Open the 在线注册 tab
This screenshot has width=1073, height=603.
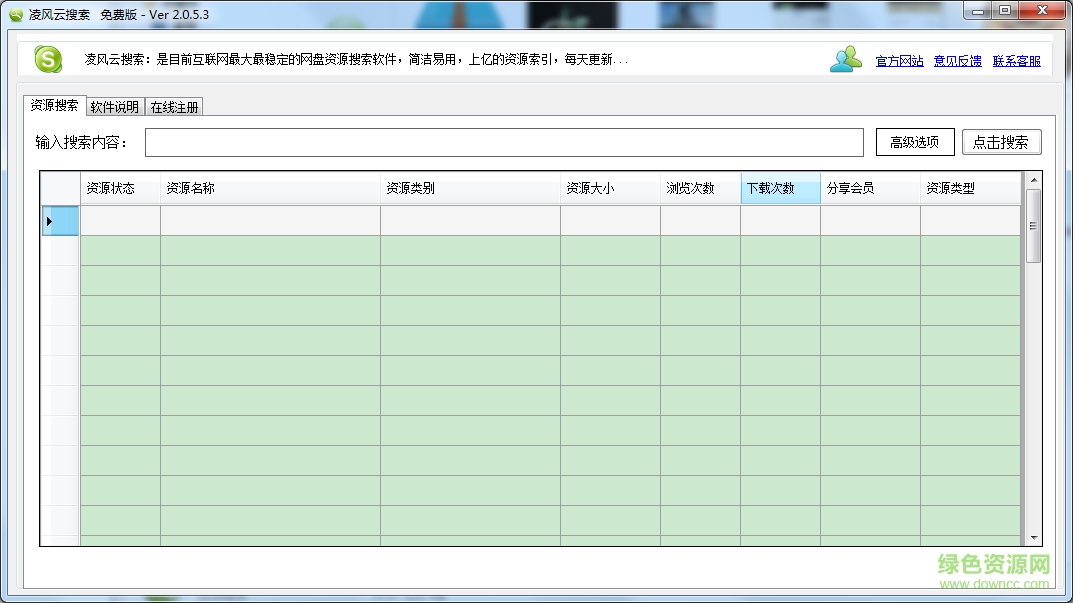point(174,105)
